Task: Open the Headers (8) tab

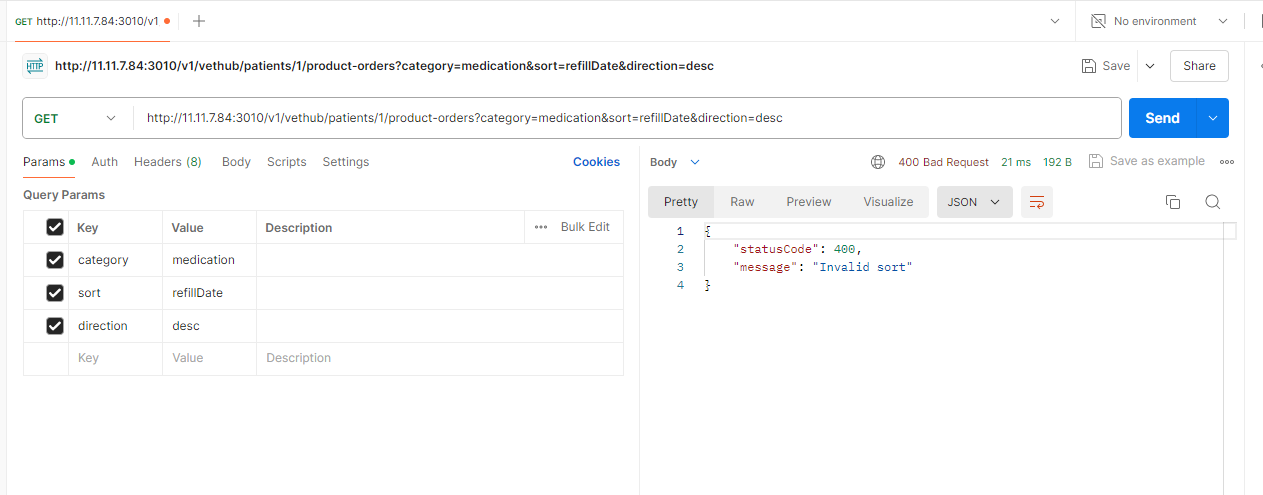Action: point(168,162)
